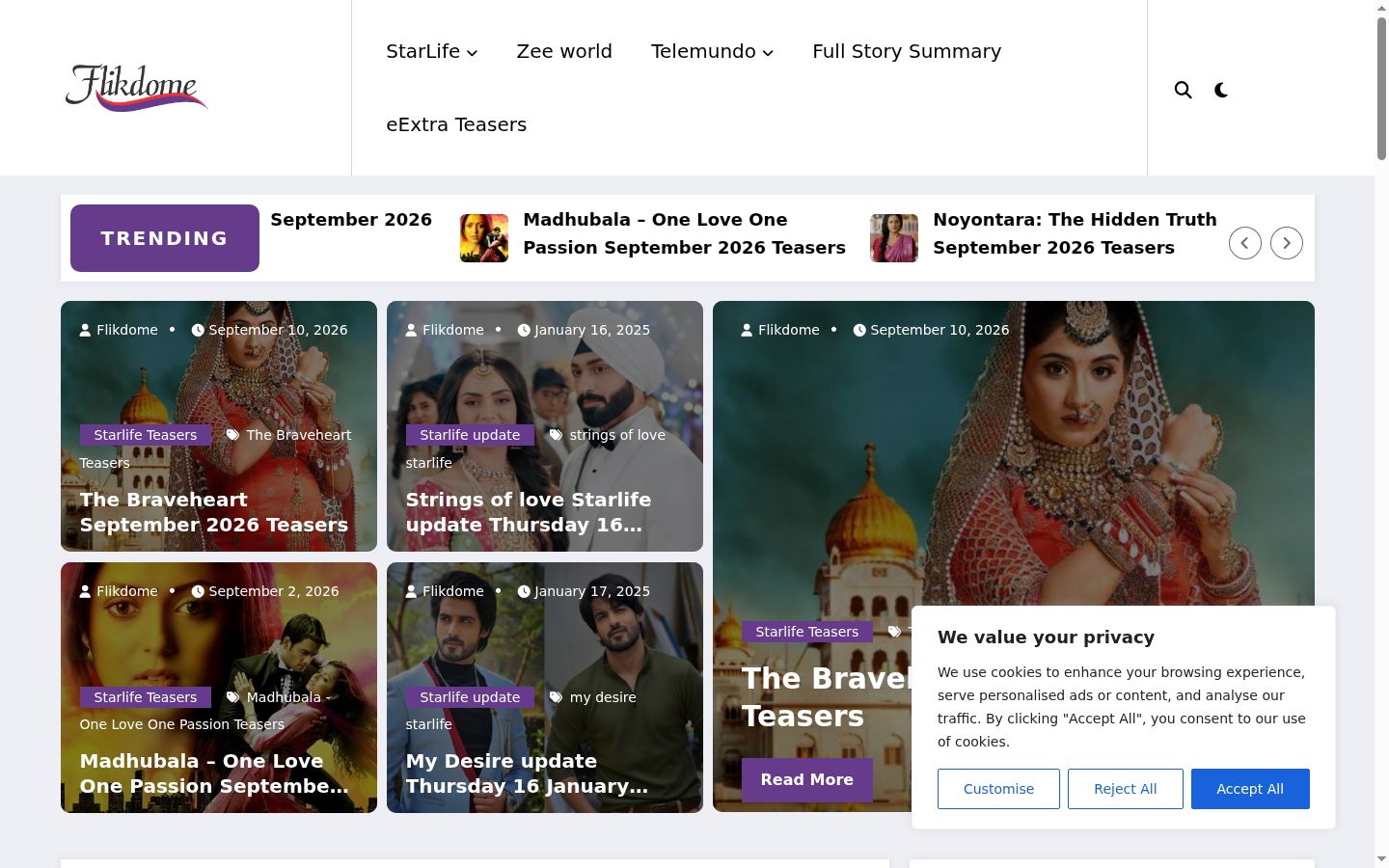Open the eExtra Teasers menu item
The image size is (1389, 868).
(456, 124)
